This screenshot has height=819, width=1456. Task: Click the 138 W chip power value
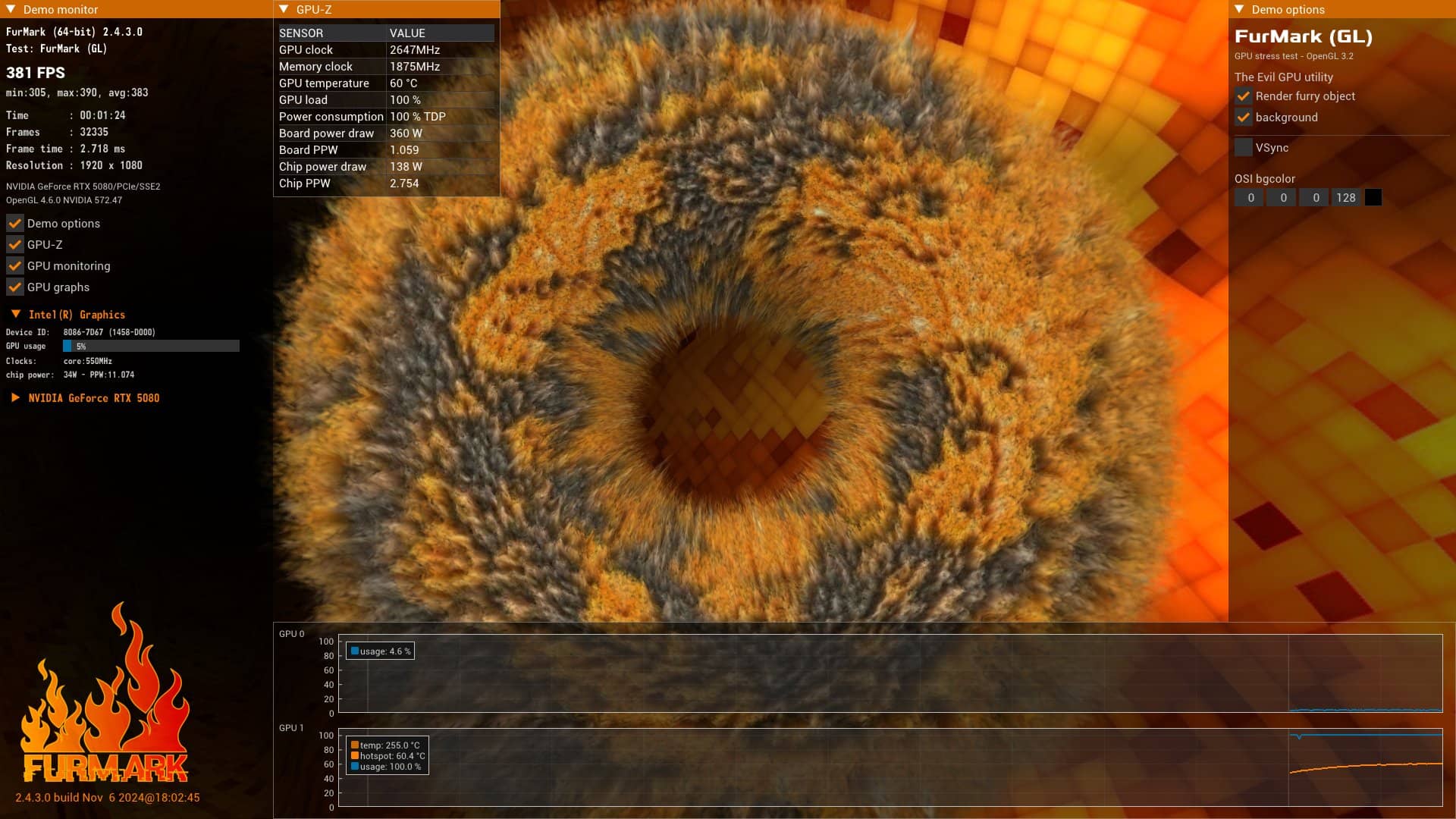tap(406, 167)
